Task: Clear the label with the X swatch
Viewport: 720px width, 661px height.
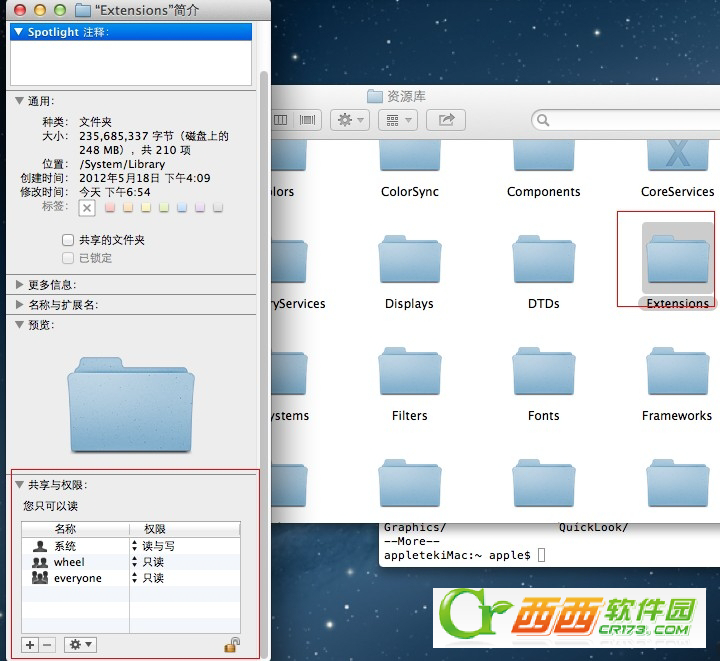Action: tap(87, 208)
